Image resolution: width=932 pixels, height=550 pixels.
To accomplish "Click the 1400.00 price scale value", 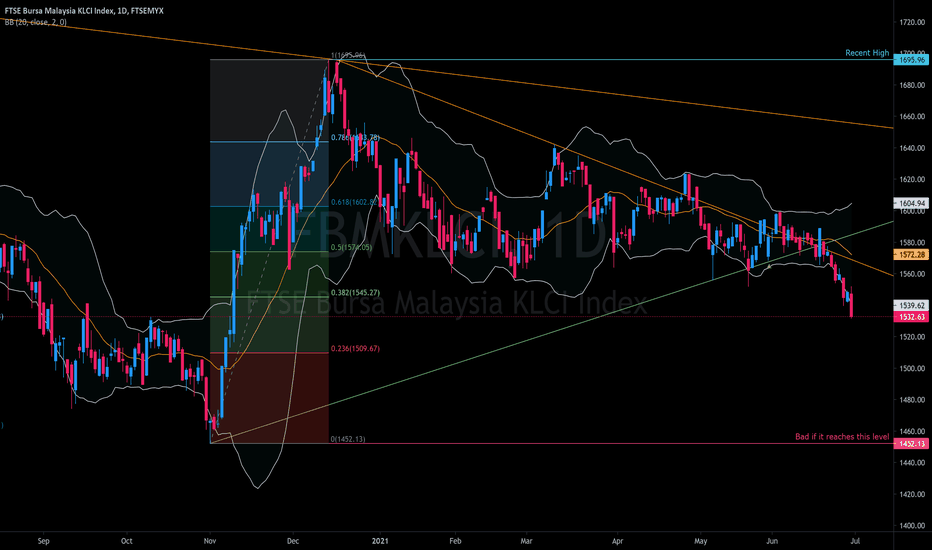I will click(x=912, y=526).
